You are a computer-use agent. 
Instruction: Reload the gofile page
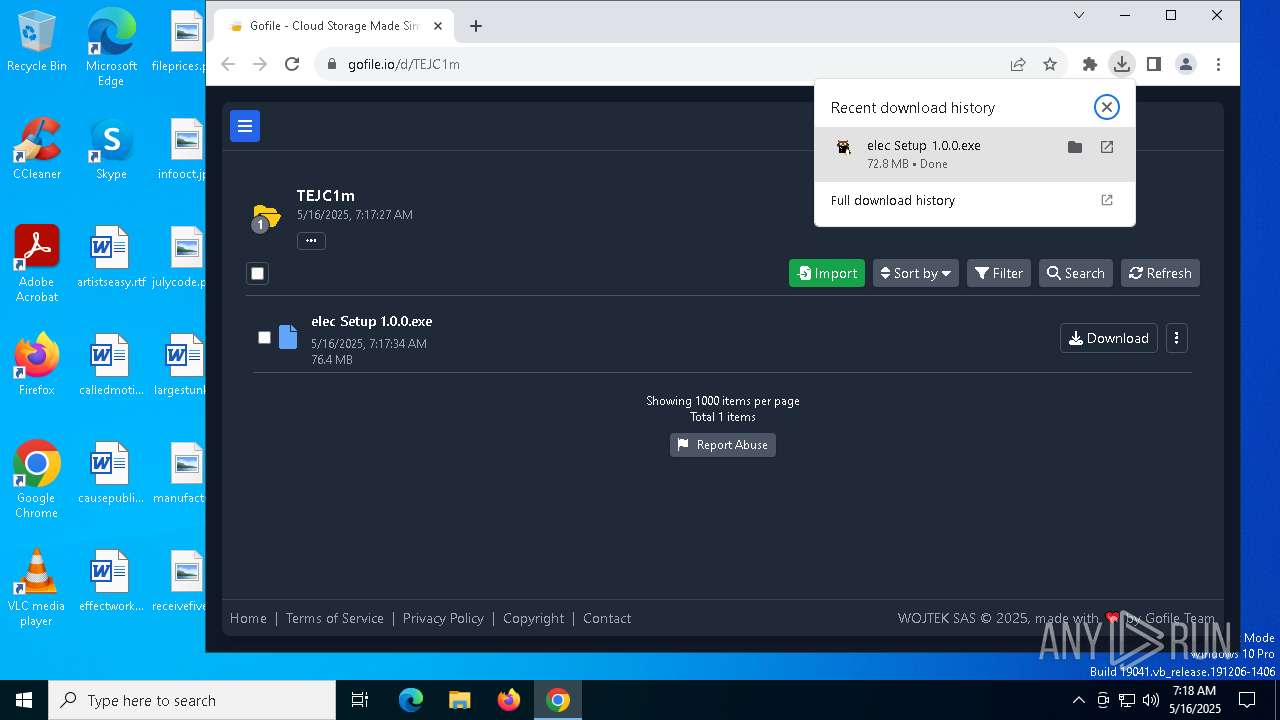coord(292,64)
